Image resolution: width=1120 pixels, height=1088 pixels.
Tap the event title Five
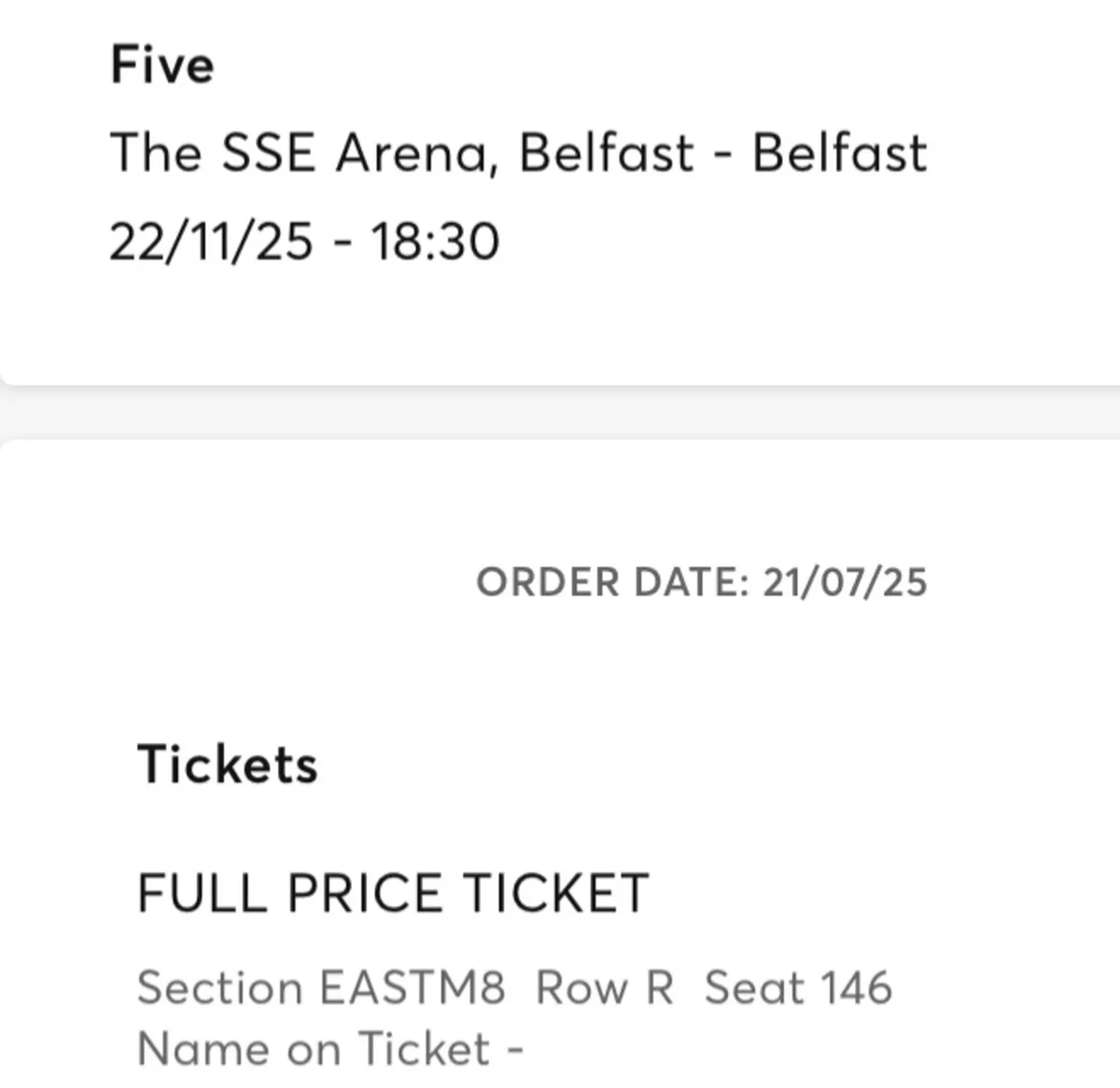coord(162,65)
